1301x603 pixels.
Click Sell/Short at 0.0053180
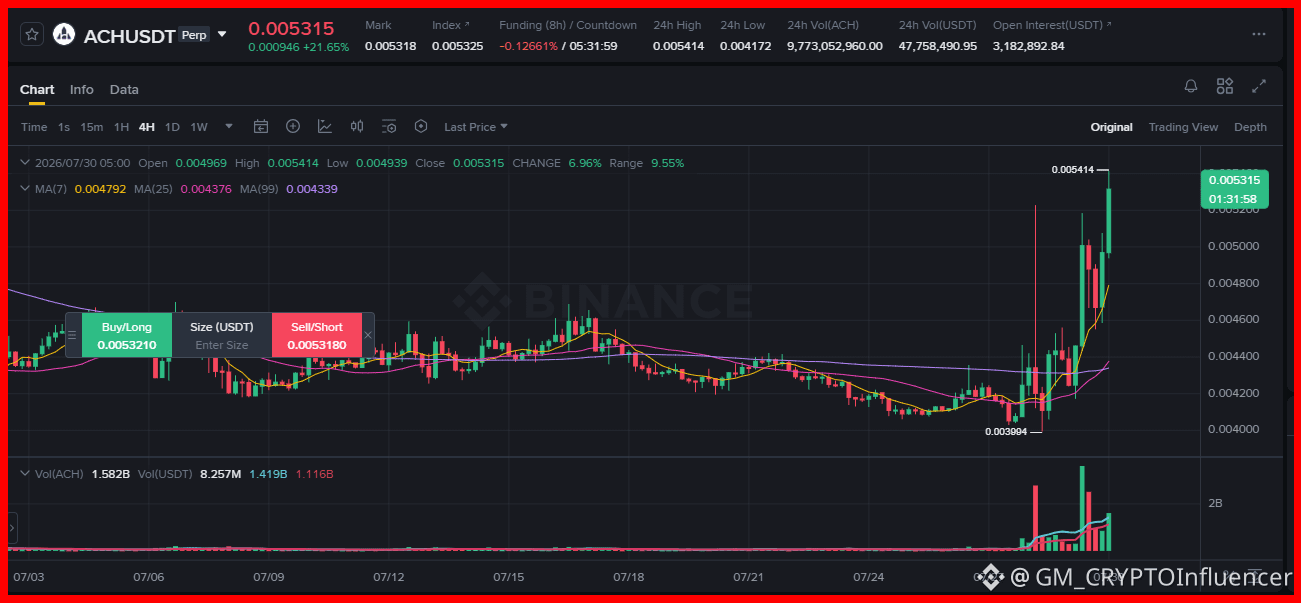click(x=316, y=336)
